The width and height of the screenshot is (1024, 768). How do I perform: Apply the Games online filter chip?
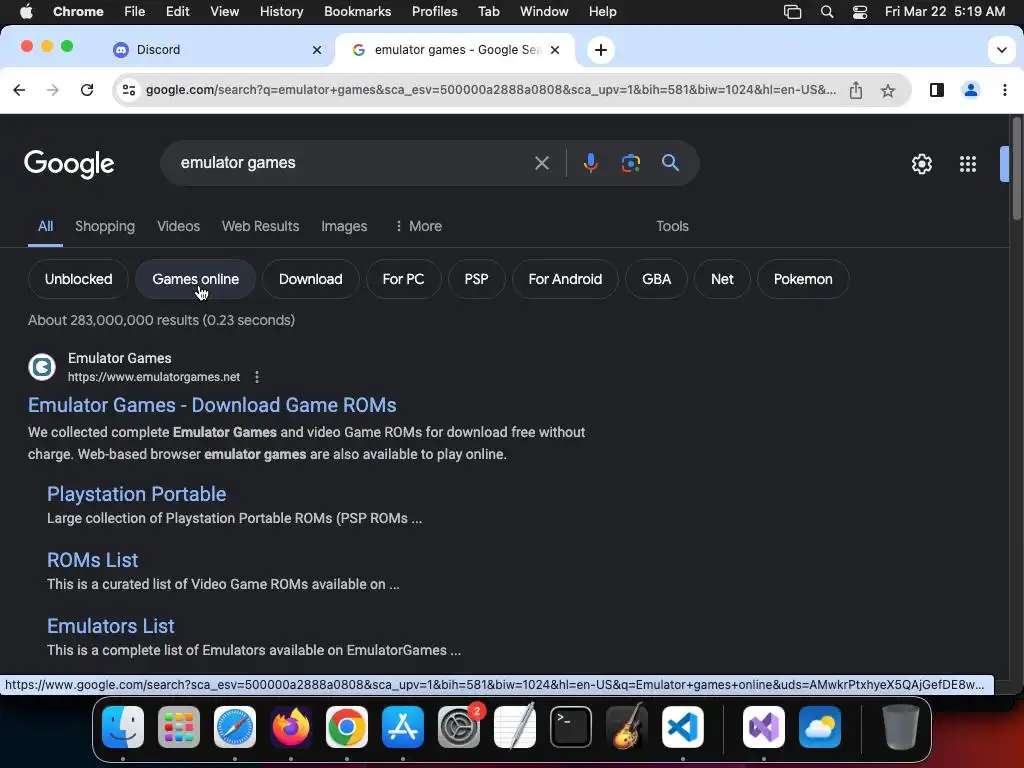click(x=195, y=280)
